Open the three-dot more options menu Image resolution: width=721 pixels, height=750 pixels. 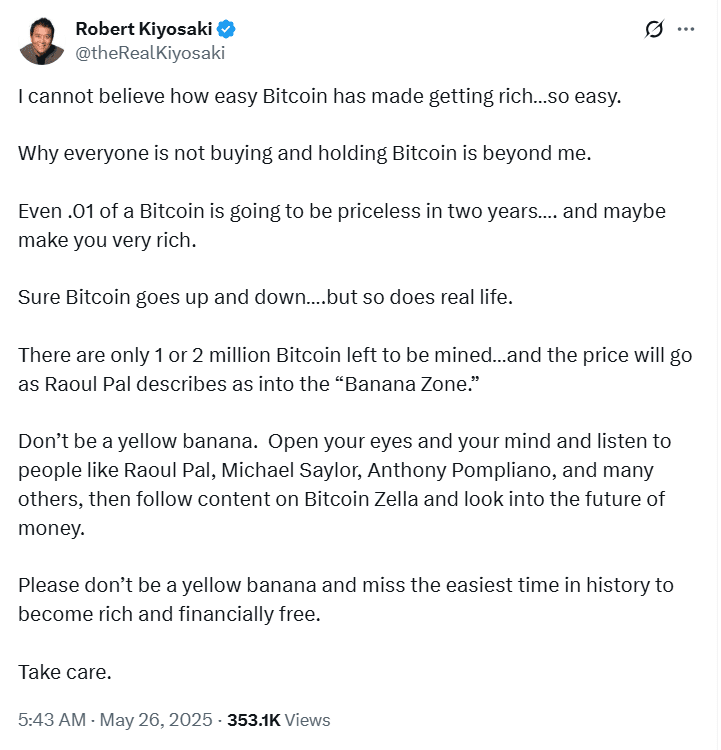(686, 30)
